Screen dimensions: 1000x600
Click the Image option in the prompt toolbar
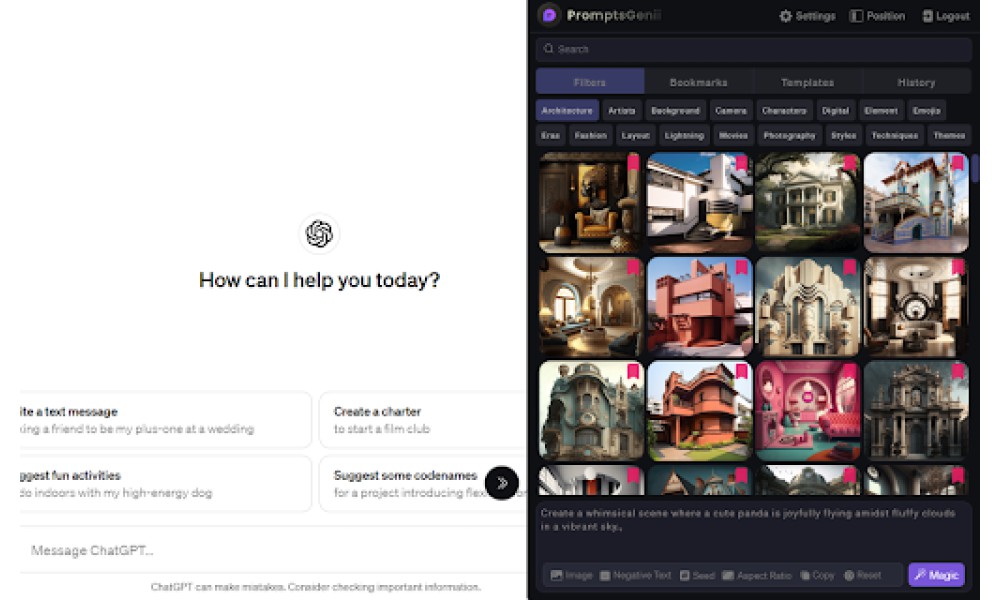click(572, 575)
